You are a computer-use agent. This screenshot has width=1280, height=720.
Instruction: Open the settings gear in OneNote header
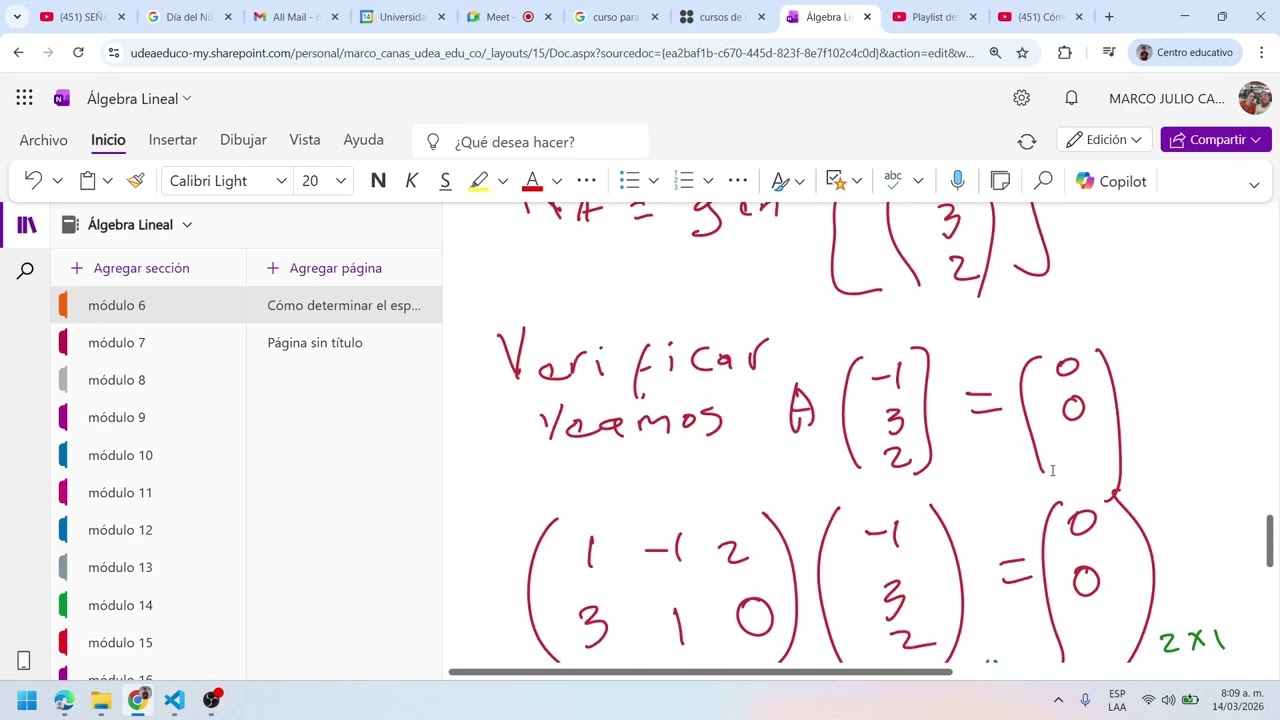[x=1021, y=98]
